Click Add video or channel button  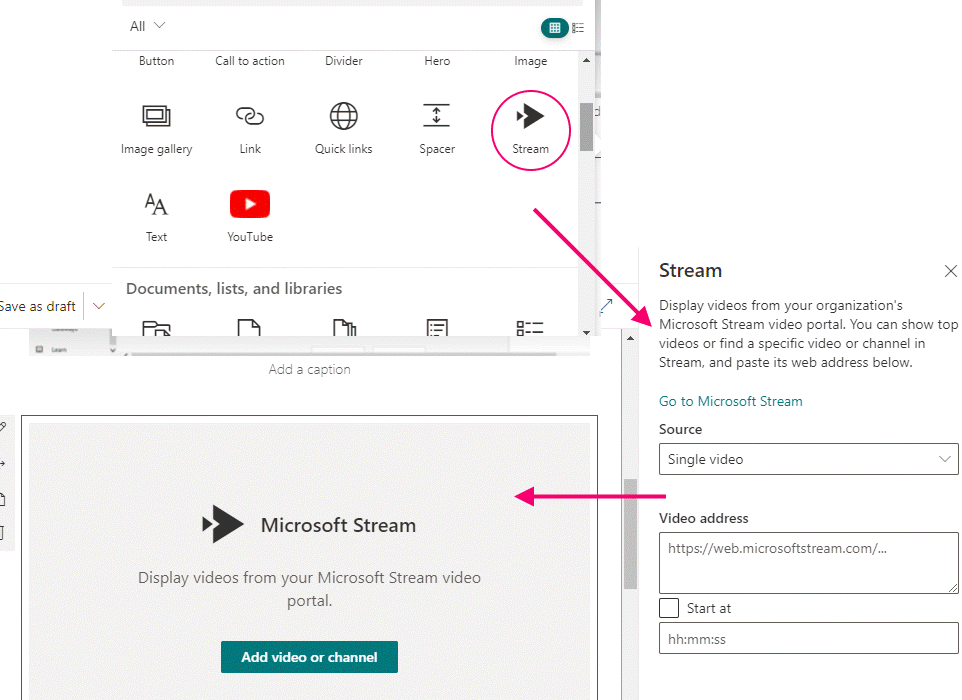pos(309,657)
